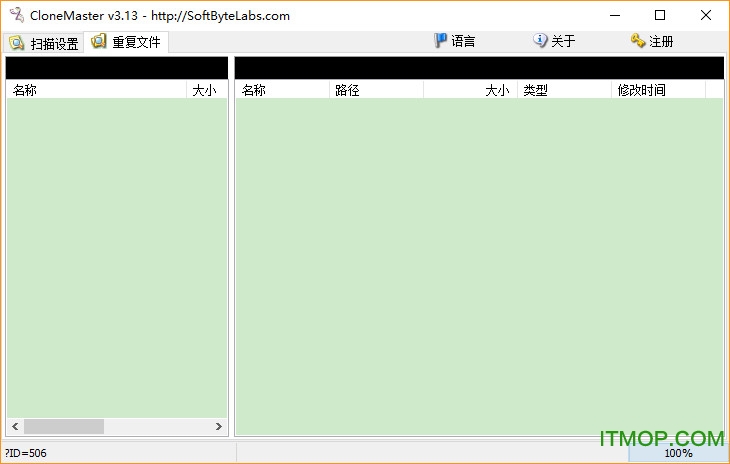Sort right list by 类型 column
730x464 pixels.
click(565, 90)
